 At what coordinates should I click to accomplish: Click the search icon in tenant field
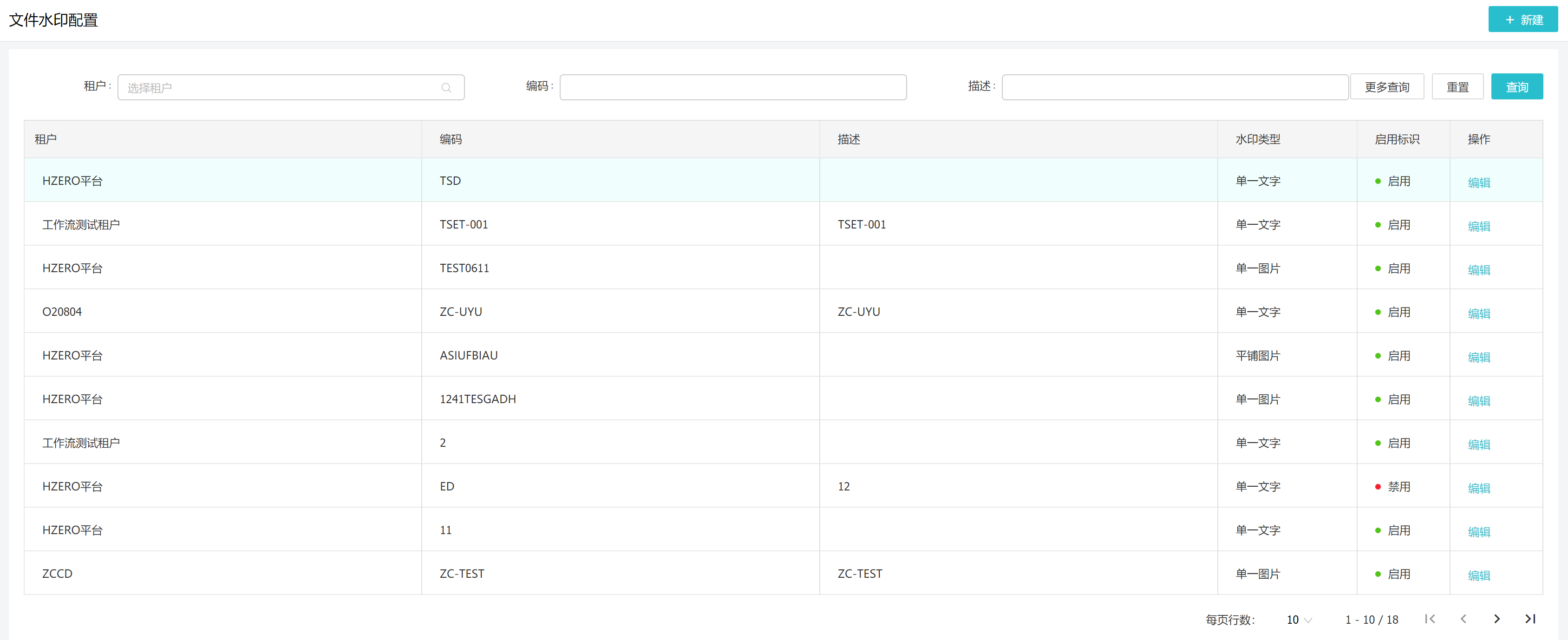pyautogui.click(x=446, y=88)
